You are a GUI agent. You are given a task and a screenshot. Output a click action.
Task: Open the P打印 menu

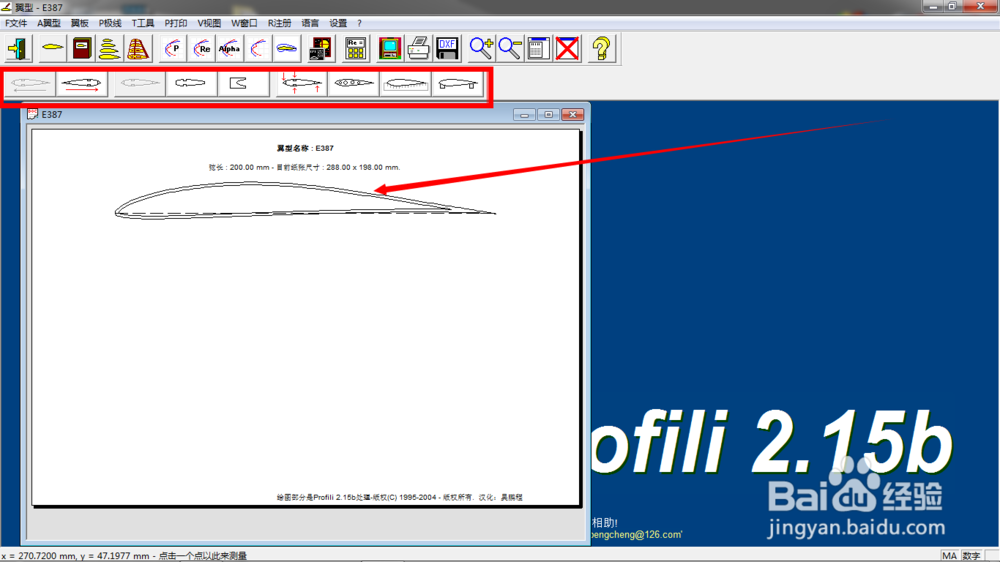175,23
